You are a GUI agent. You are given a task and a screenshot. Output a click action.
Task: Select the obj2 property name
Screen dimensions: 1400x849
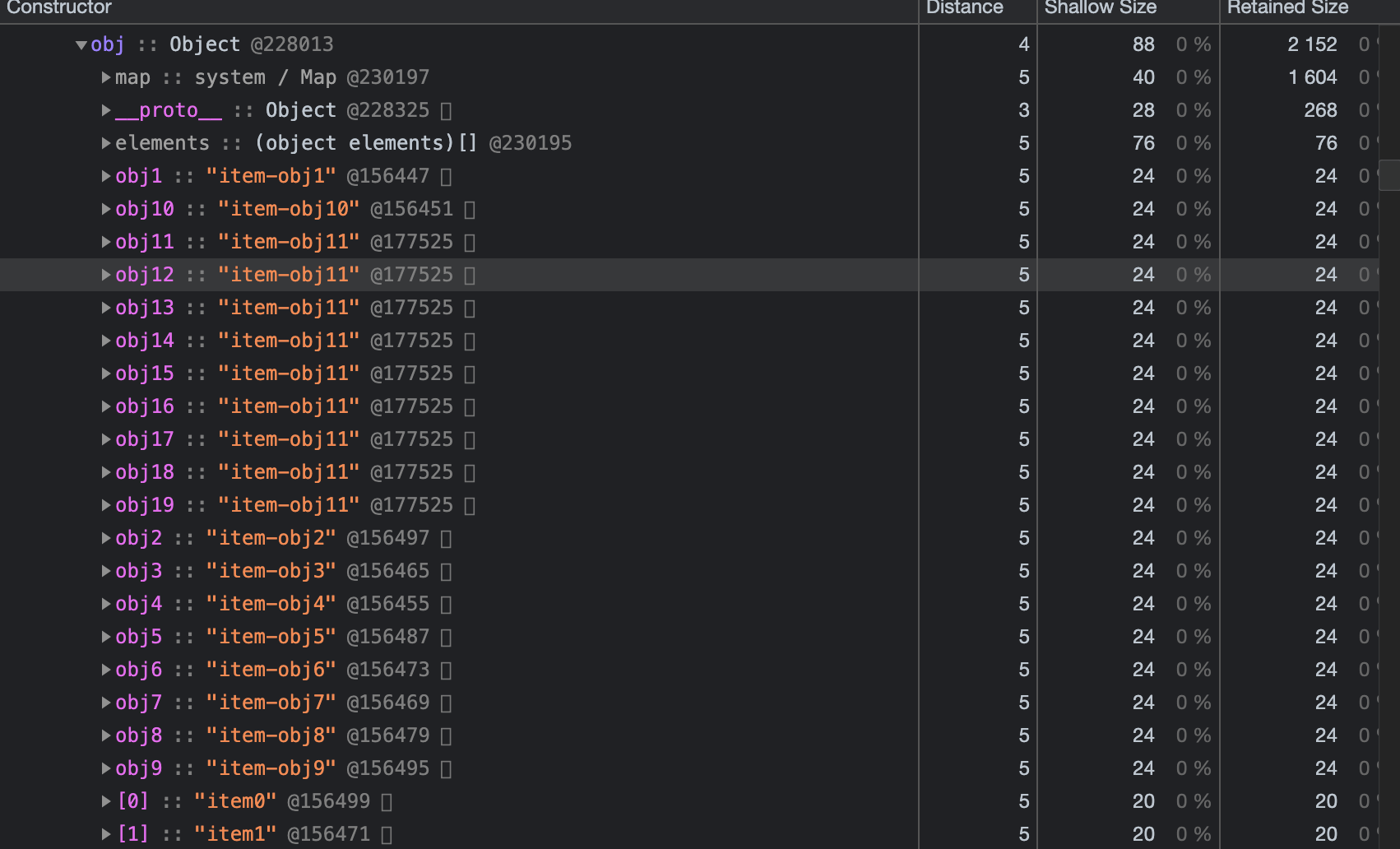click(139, 538)
